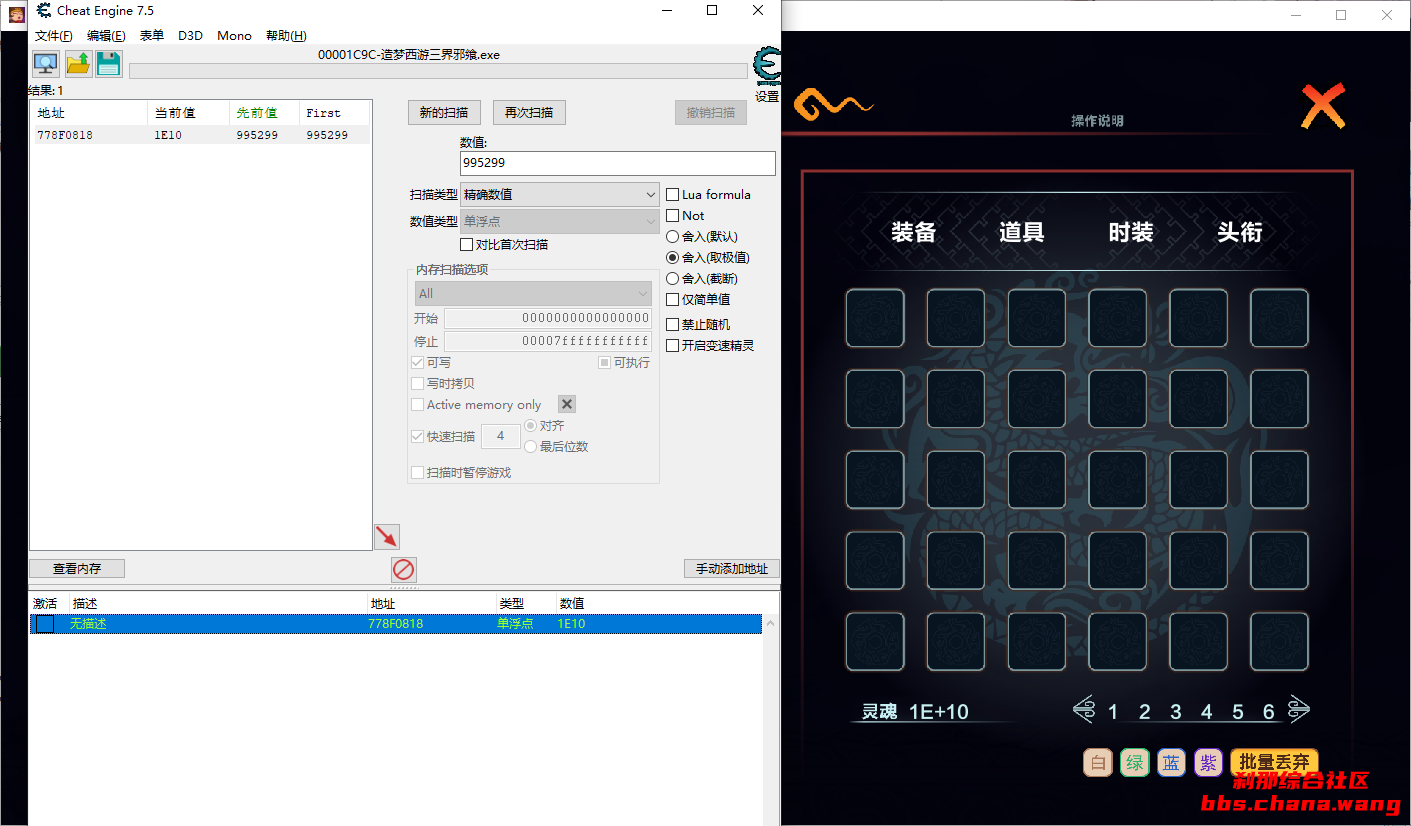The image size is (1411, 826).
Task: Select the 舍入(默认) radio button
Action: (673, 237)
